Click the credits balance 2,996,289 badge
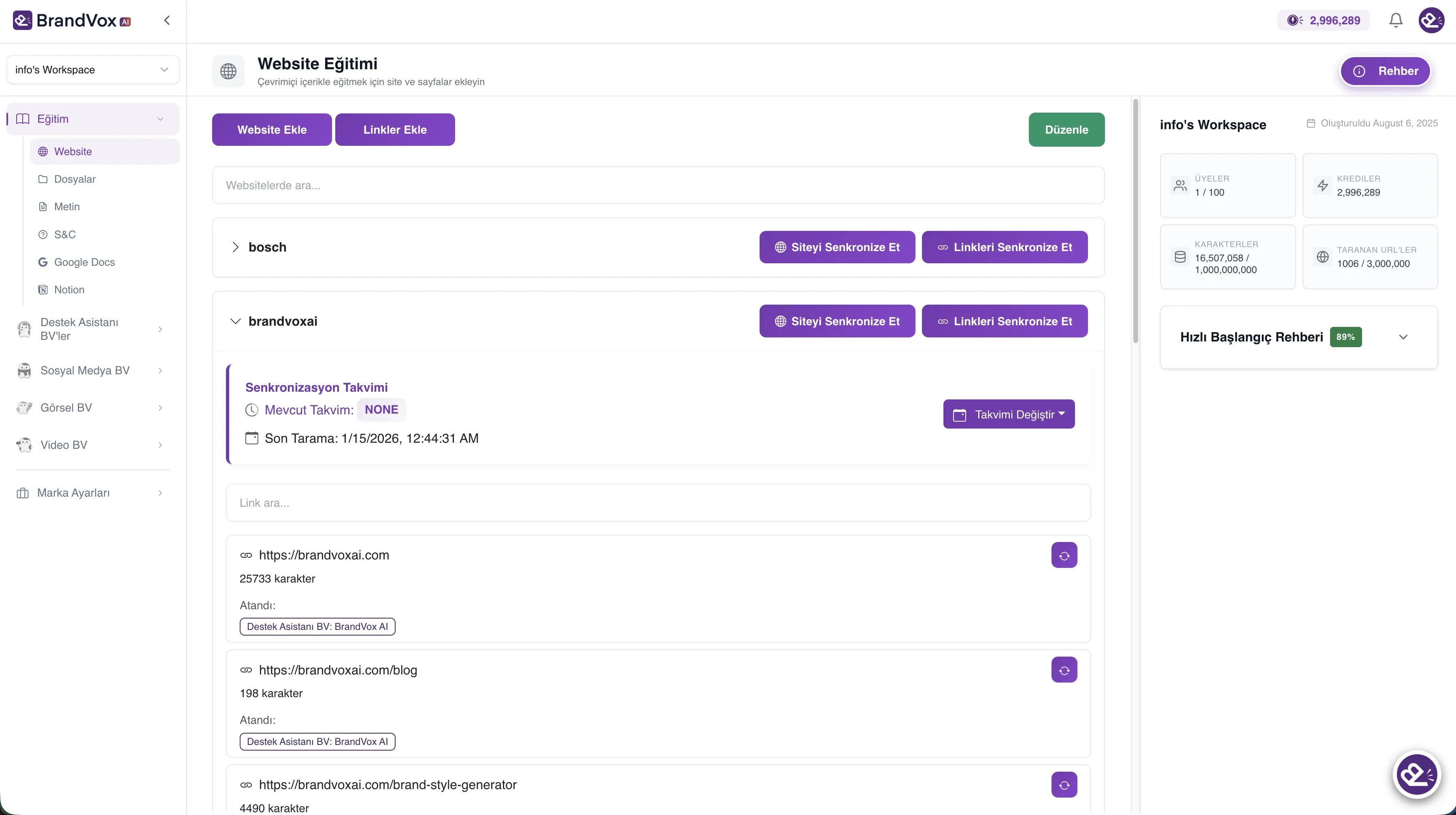The height and width of the screenshot is (815, 1456). click(x=1324, y=20)
